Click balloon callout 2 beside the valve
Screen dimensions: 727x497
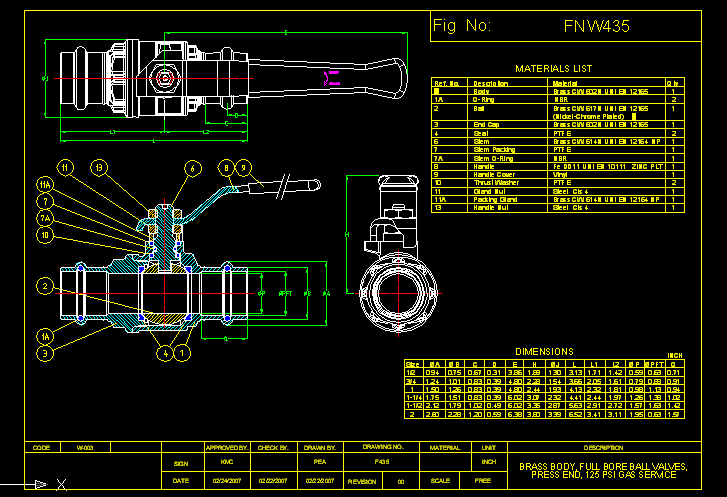(46, 286)
